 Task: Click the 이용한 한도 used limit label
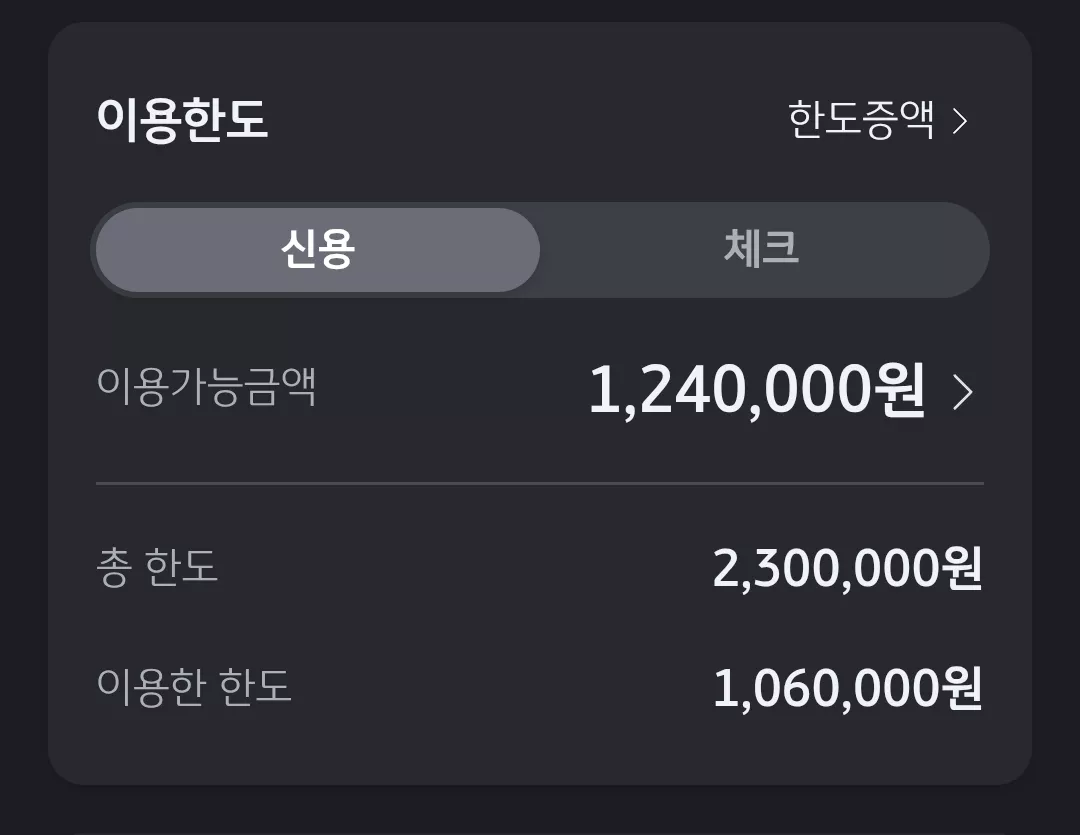194,686
